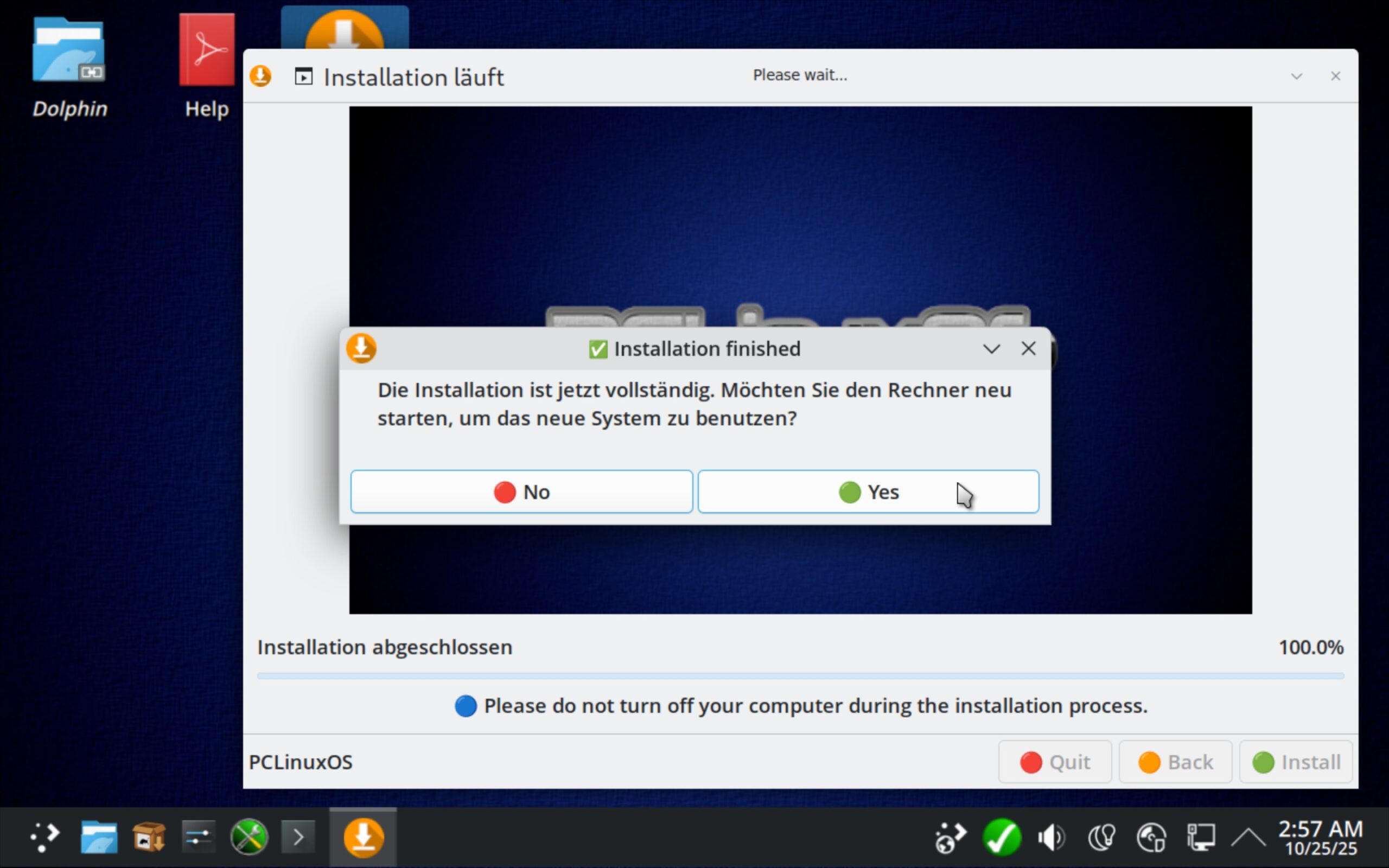1389x868 pixels.
Task: Click the installer window's title chevron
Action: (1296, 76)
